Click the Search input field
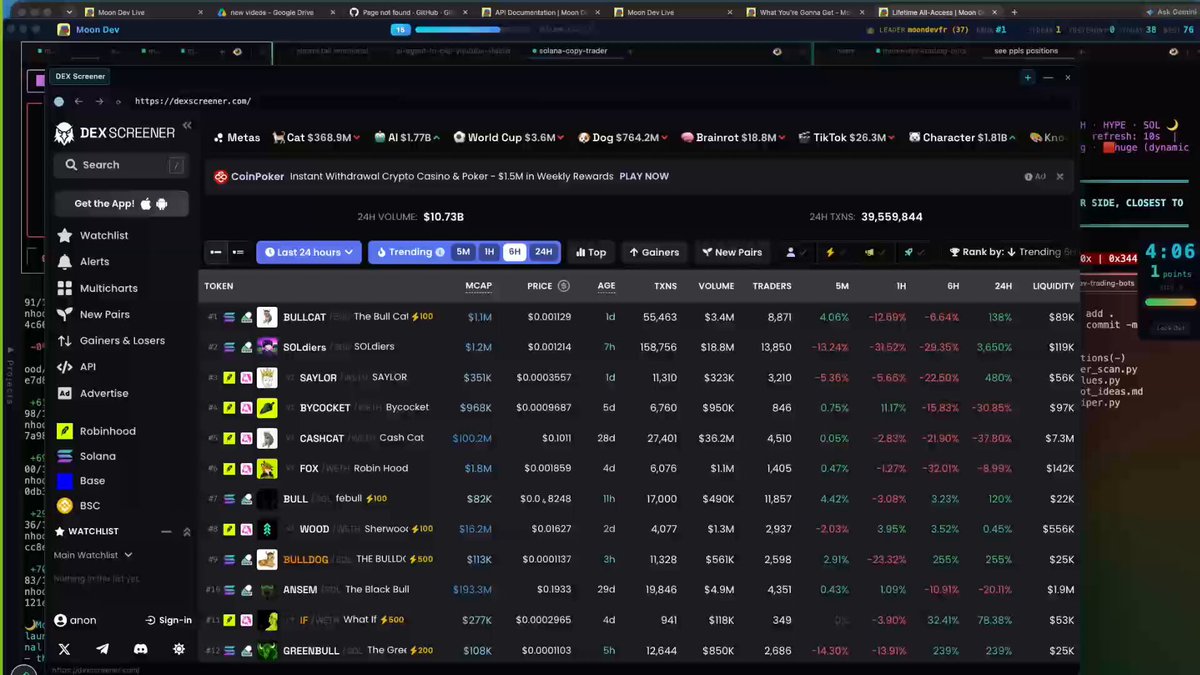The width and height of the screenshot is (1200, 675). tap(121, 165)
